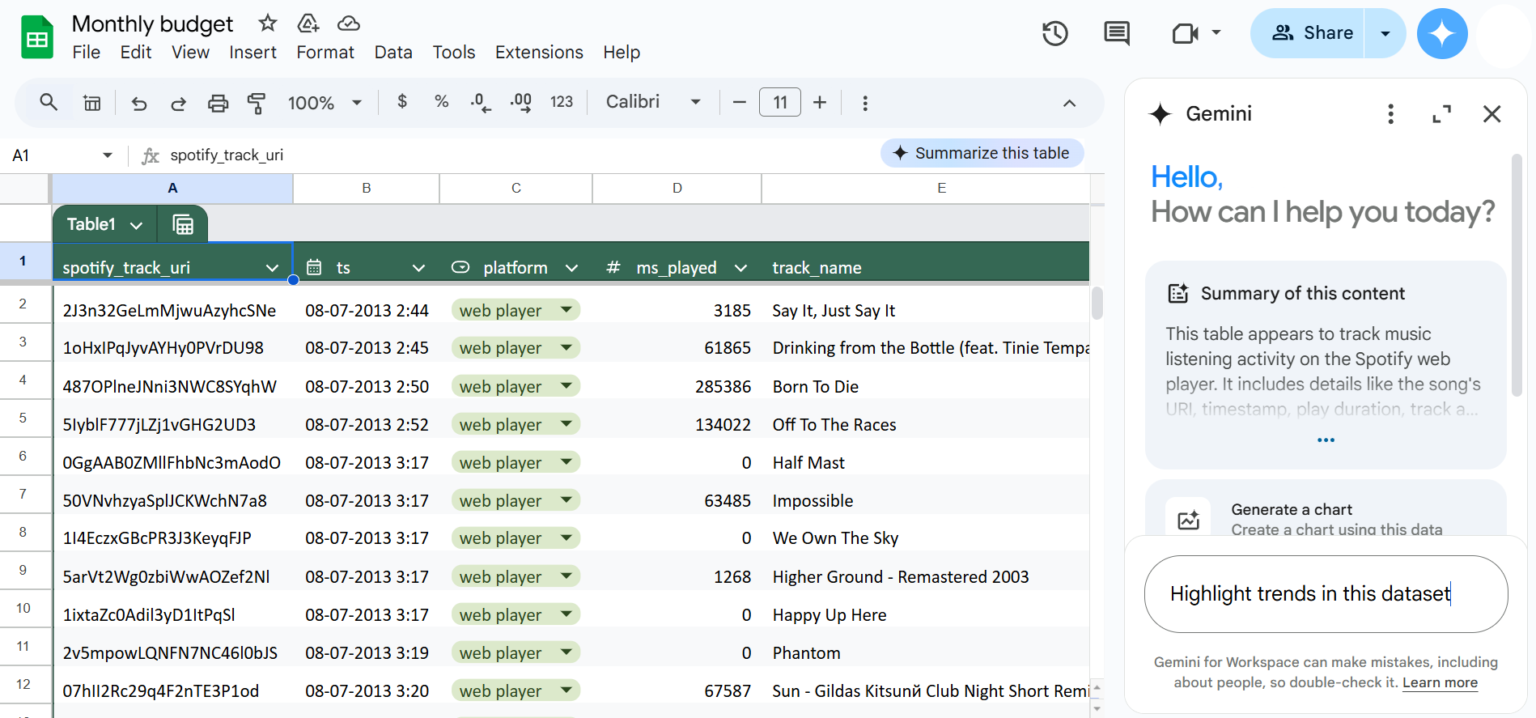
Task: Open the Calibri font dropdown
Action: click(x=652, y=101)
